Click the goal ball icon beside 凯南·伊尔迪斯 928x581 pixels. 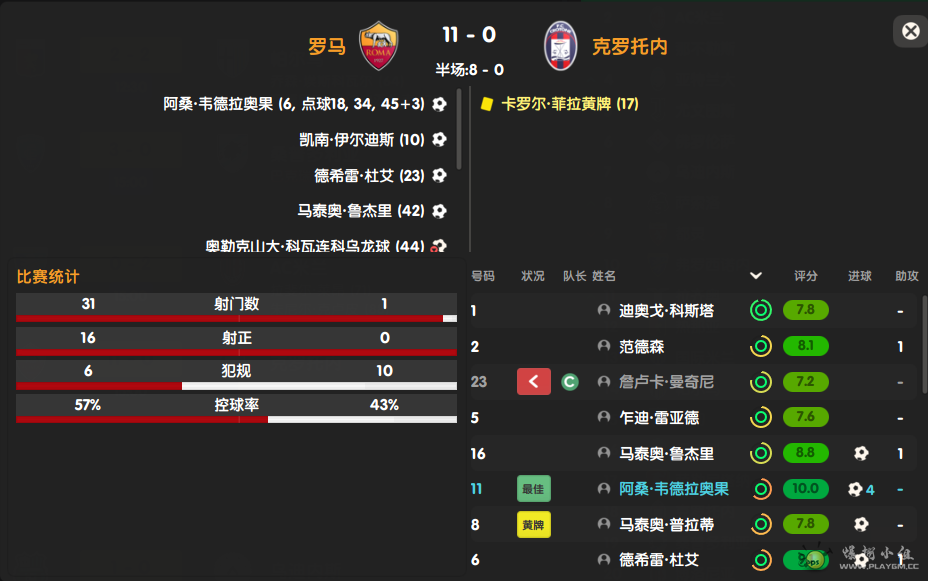(439, 140)
